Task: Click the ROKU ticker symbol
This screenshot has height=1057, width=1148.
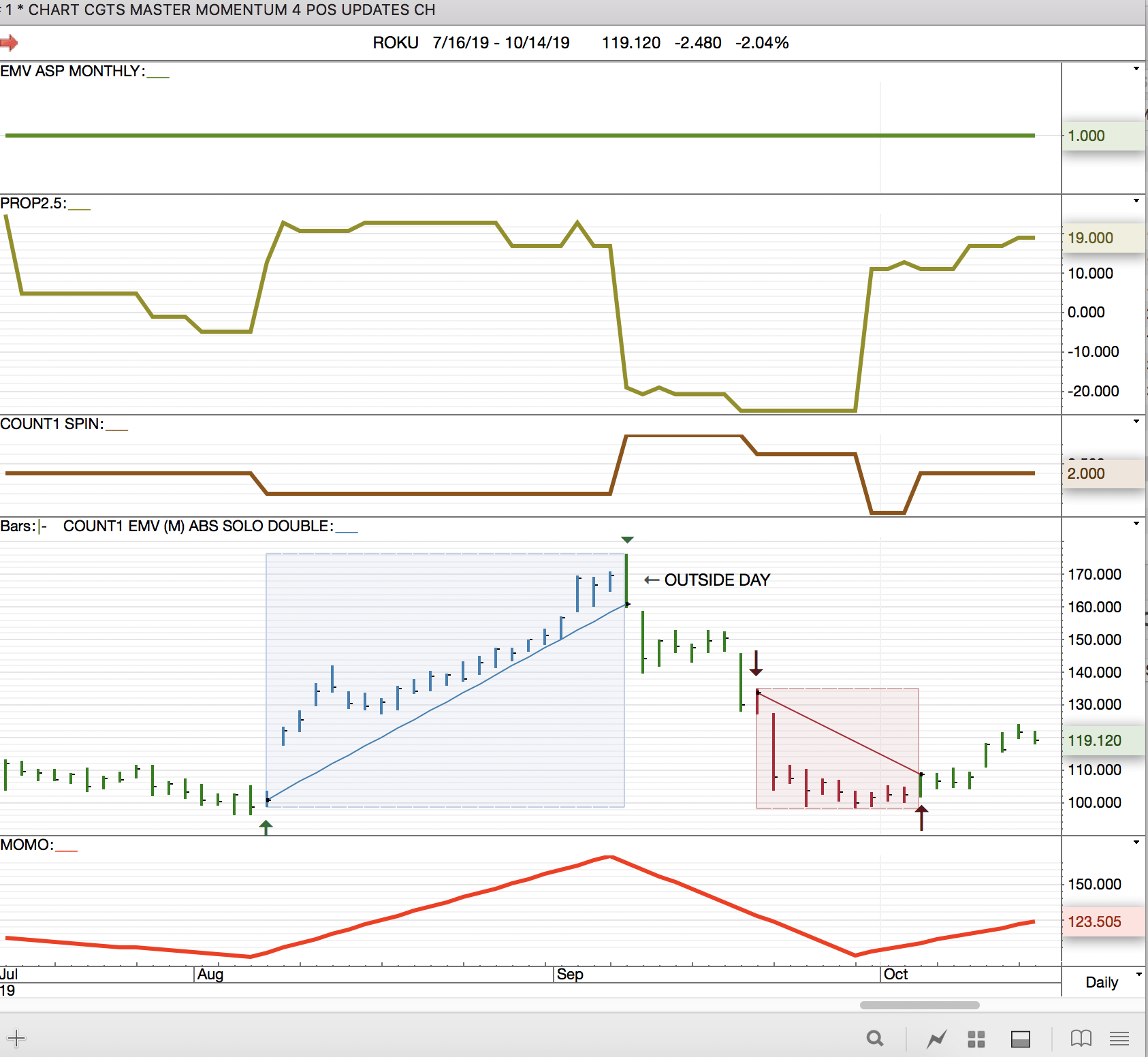Action: (396, 43)
